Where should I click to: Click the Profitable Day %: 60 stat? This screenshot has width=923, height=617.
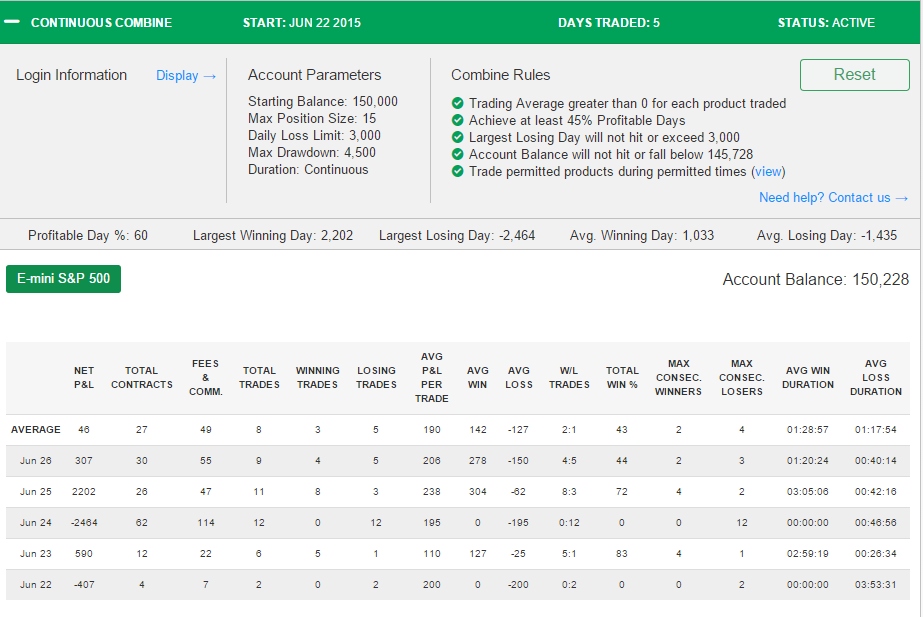click(88, 235)
